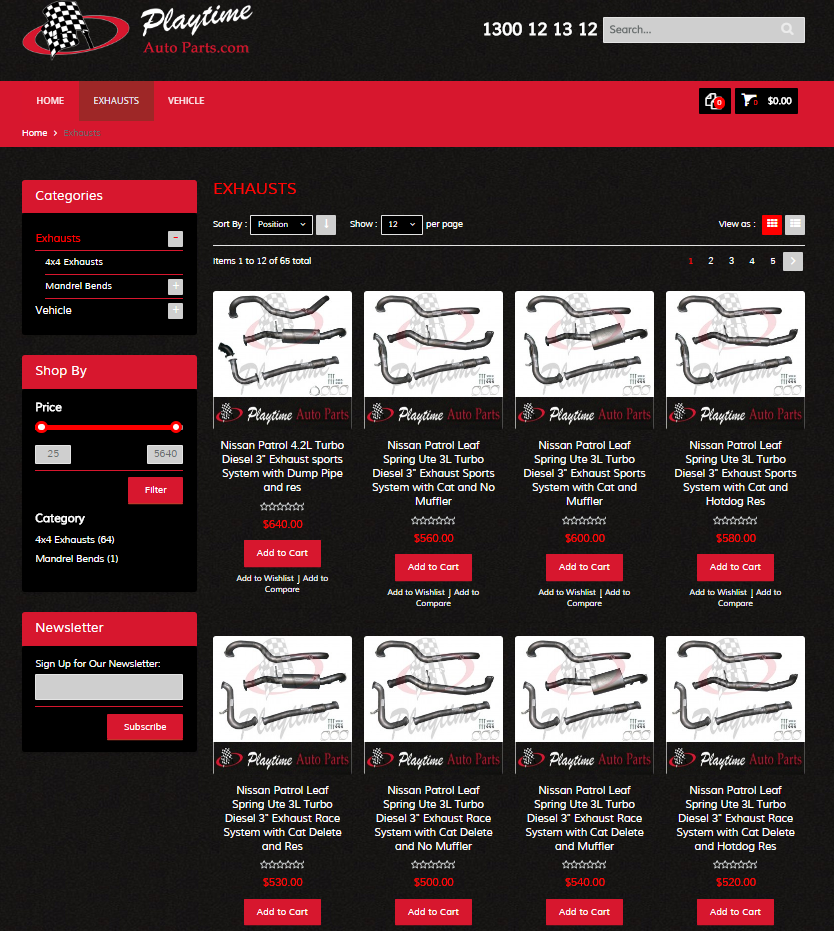Add the $560.00 exhaust to cart
Image resolution: width=834 pixels, height=931 pixels.
click(433, 568)
